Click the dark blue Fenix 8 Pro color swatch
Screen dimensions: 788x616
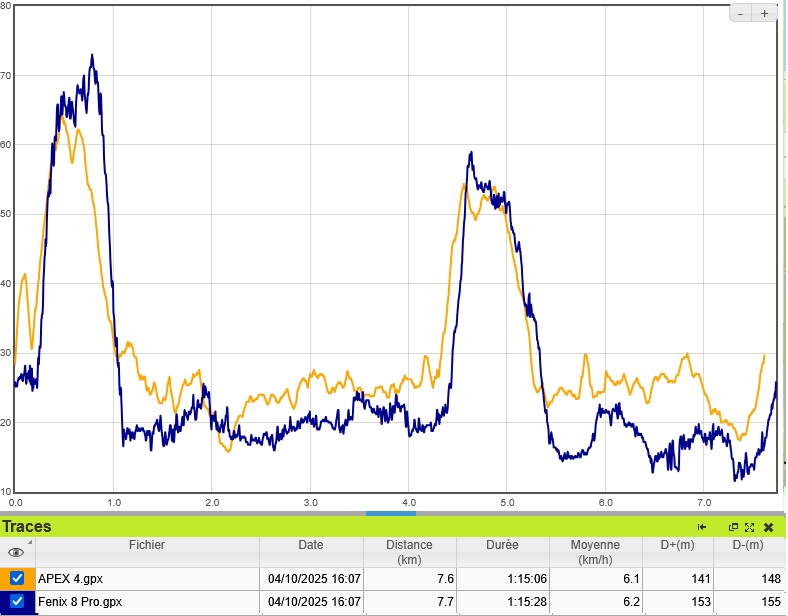click(x=4, y=601)
